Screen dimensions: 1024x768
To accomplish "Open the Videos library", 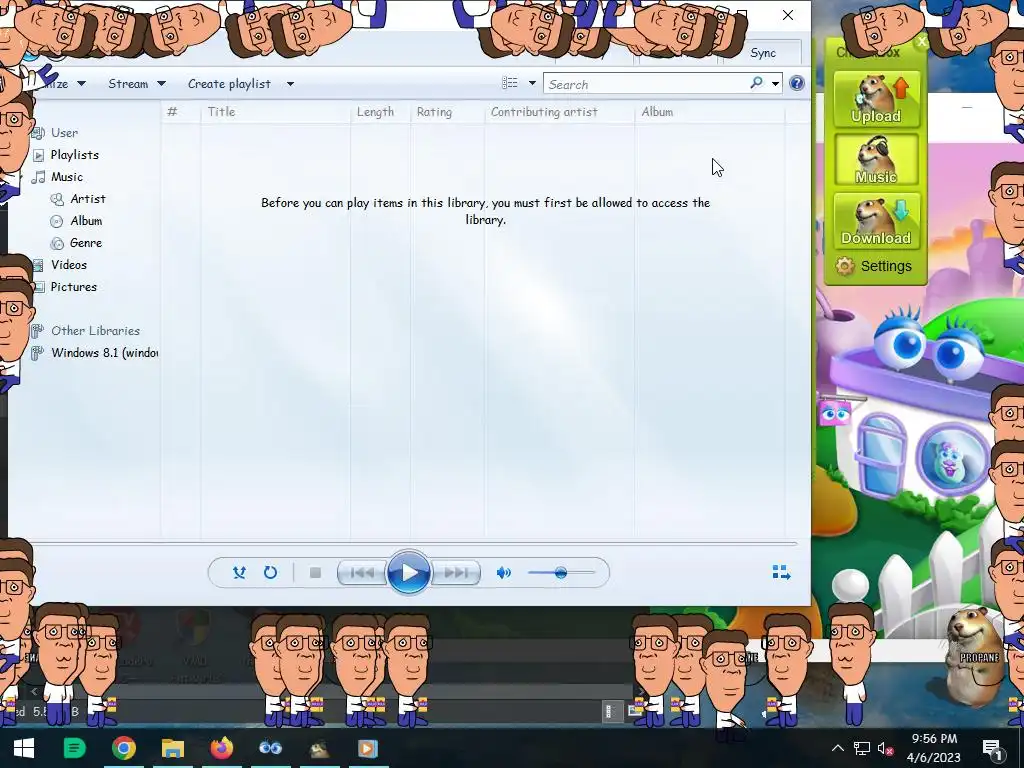I will 69,265.
